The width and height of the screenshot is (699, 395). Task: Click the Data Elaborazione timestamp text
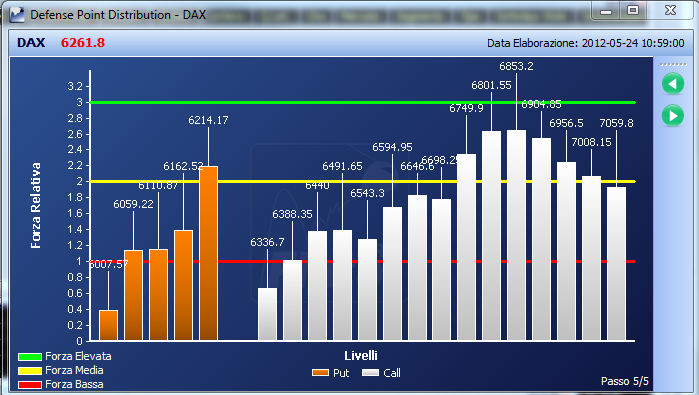coord(585,43)
